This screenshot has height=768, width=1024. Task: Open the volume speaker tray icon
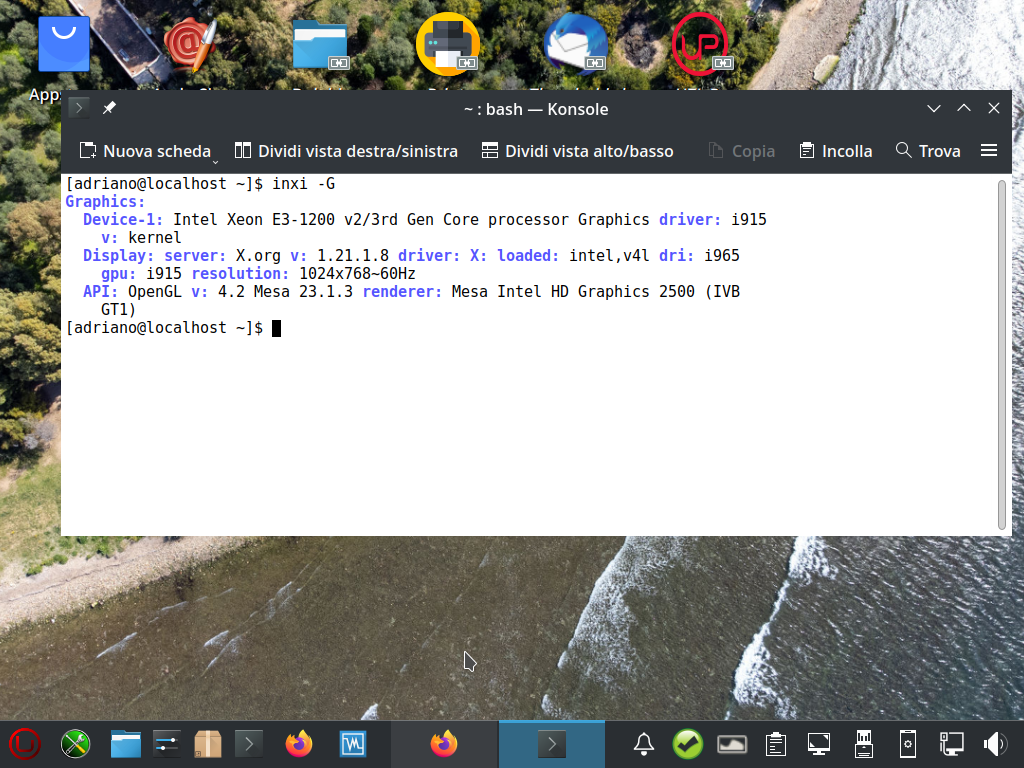pyautogui.click(x=994, y=744)
